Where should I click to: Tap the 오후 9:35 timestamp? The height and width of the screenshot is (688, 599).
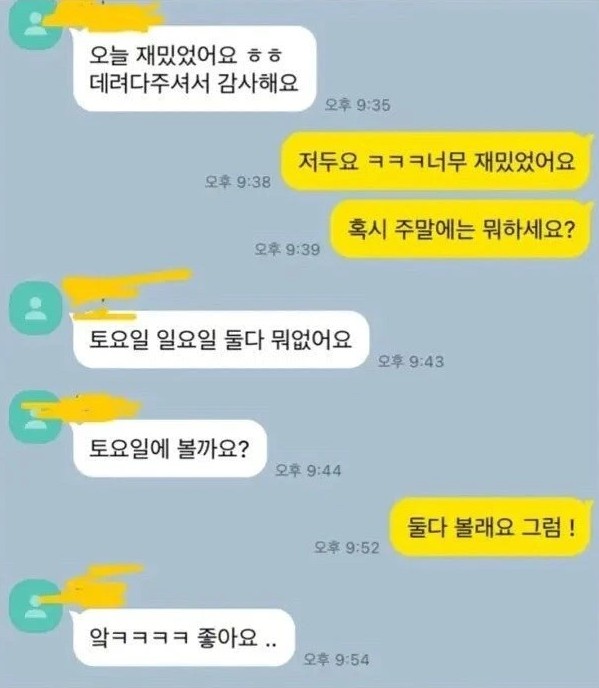(x=358, y=105)
